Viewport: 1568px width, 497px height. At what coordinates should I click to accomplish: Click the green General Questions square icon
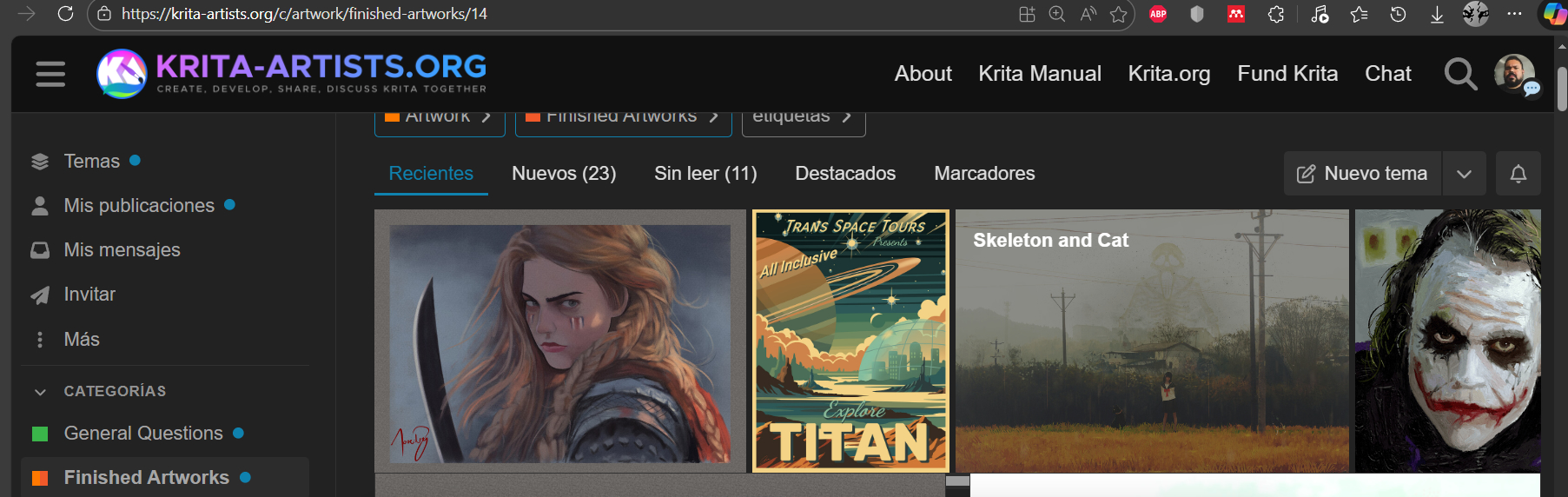(40, 434)
